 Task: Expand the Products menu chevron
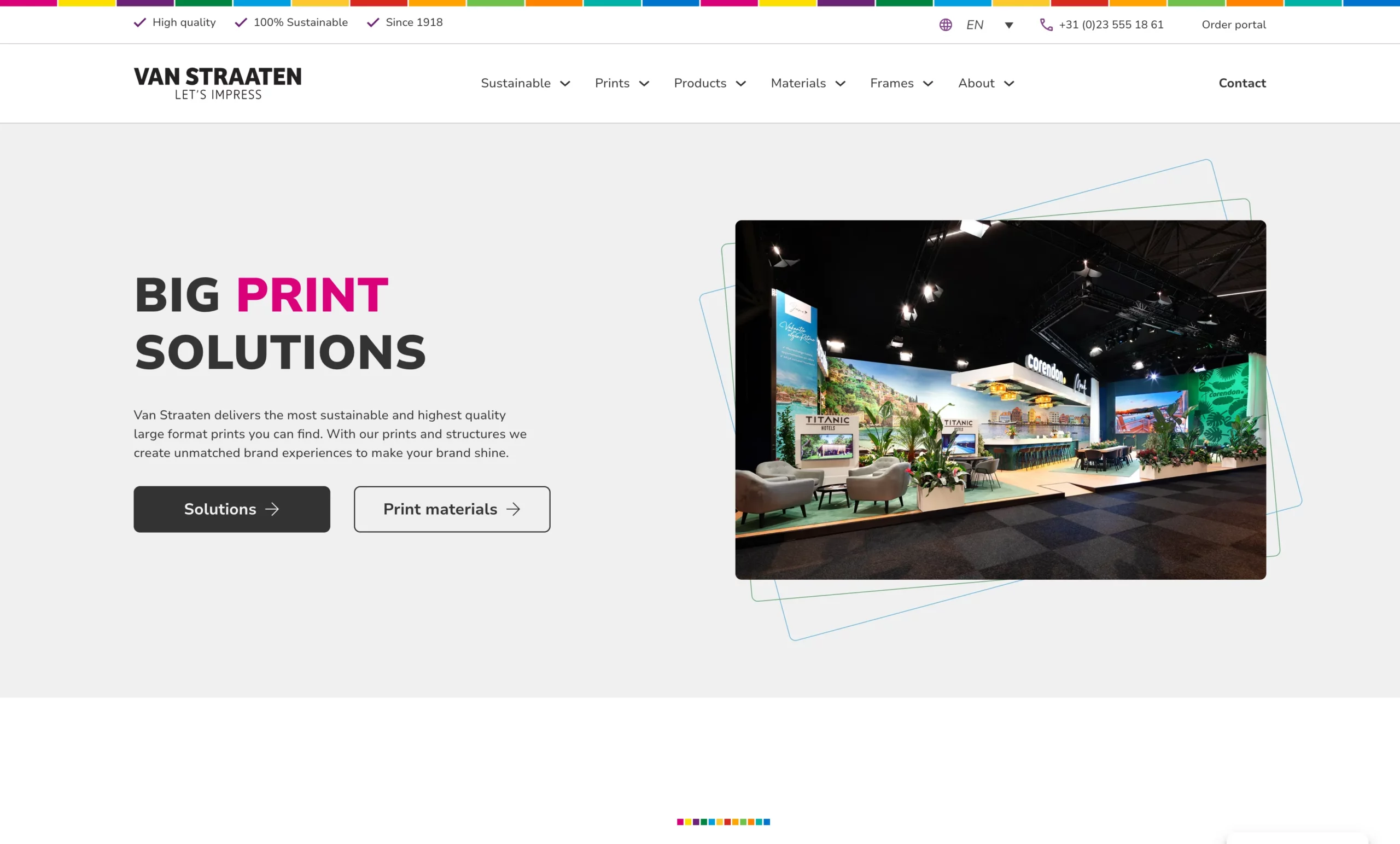pyautogui.click(x=741, y=84)
